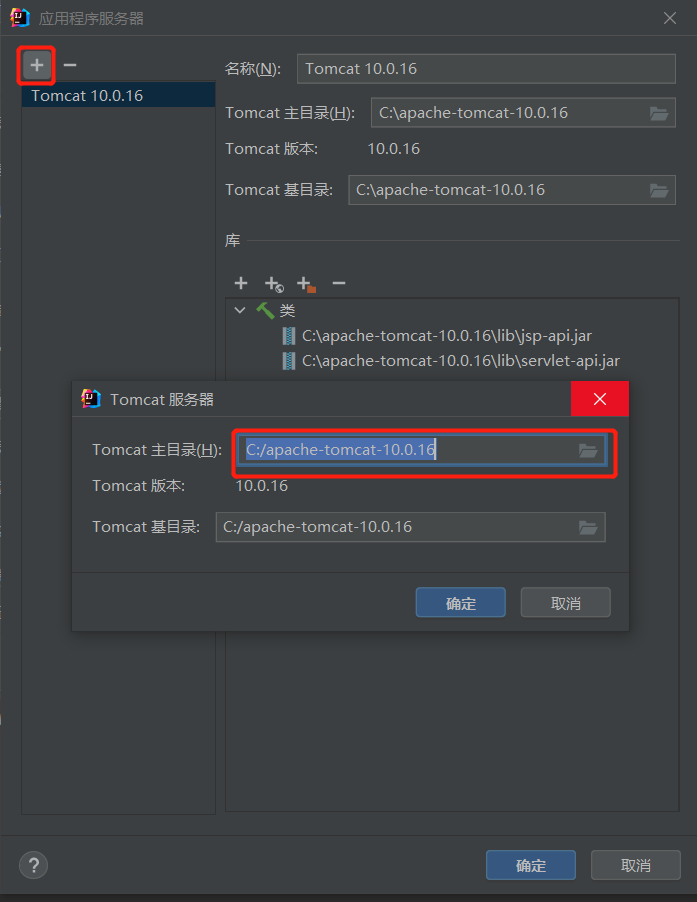Image resolution: width=697 pixels, height=902 pixels.
Task: Browse base directory folder in Tomcat 服务器 dialog
Action: pyautogui.click(x=588, y=528)
